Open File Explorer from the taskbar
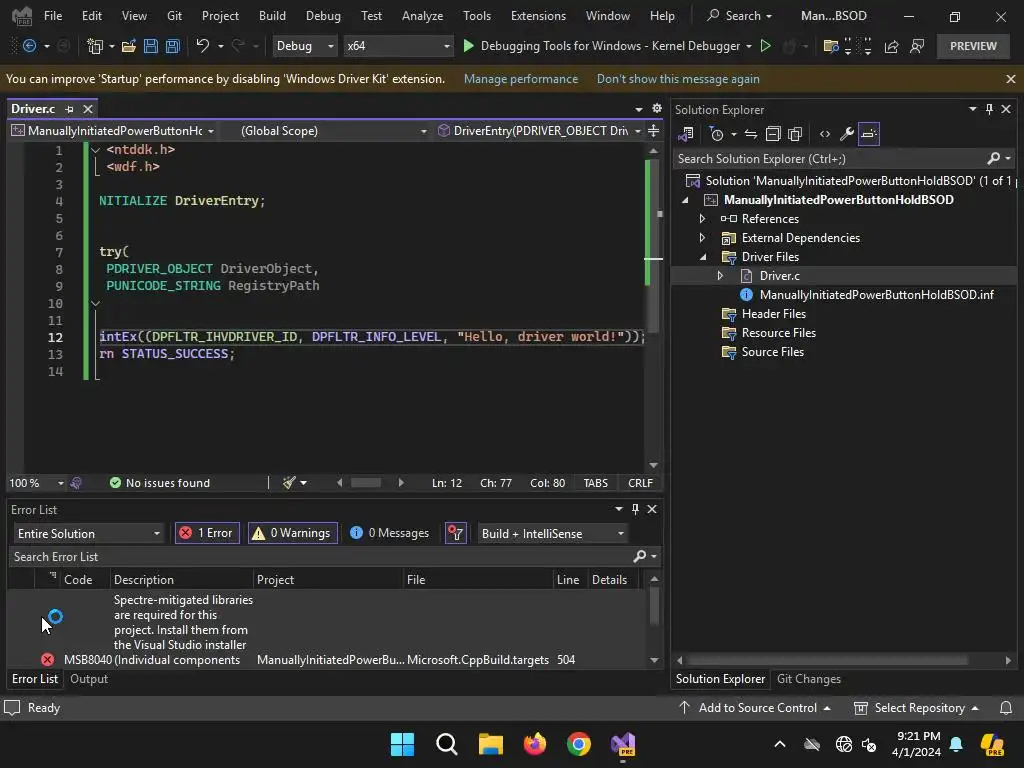The image size is (1024, 768). point(490,744)
